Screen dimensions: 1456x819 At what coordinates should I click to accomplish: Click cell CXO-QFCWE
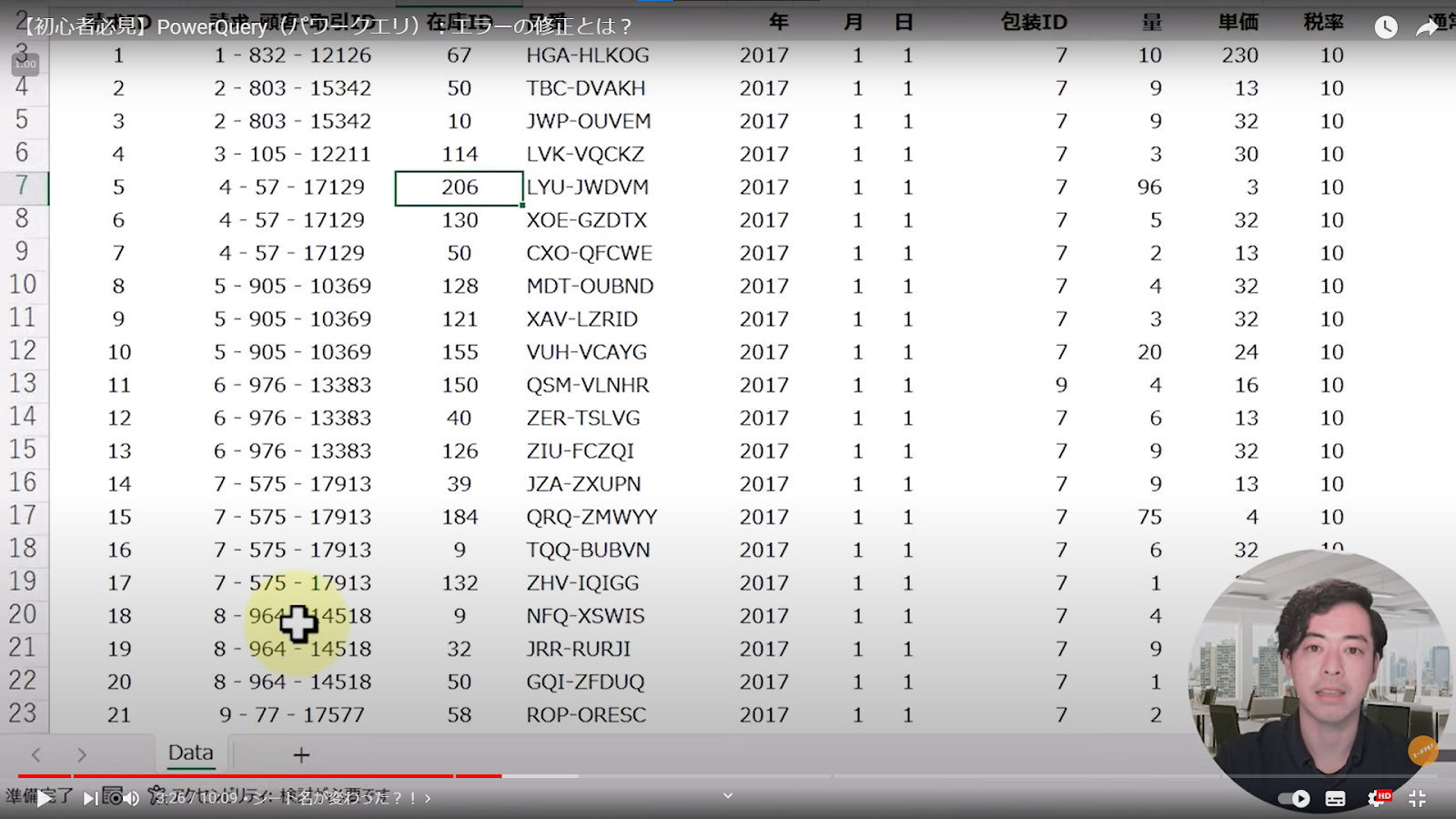pos(590,253)
